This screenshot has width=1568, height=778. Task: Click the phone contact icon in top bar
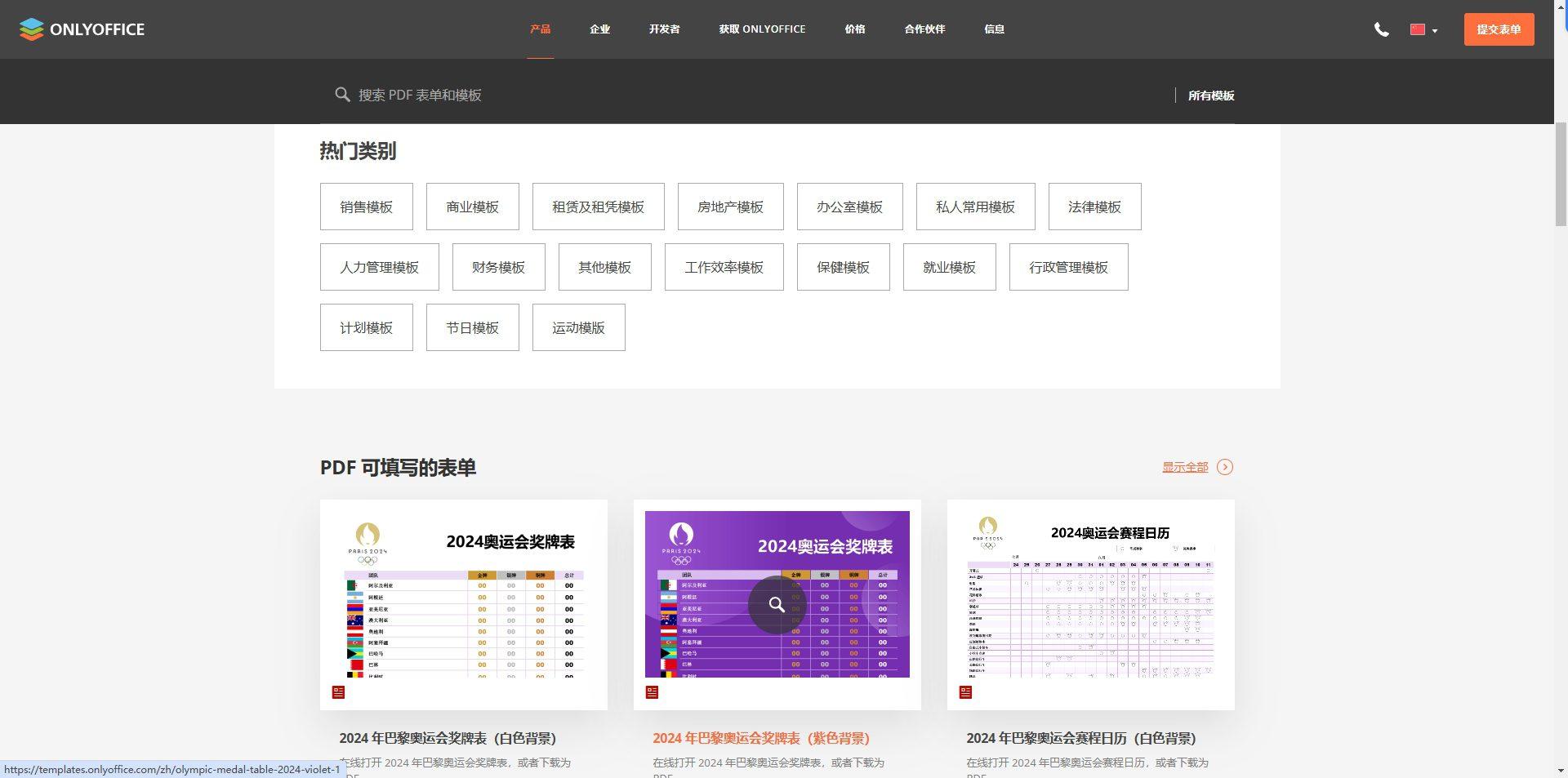pos(1382,29)
